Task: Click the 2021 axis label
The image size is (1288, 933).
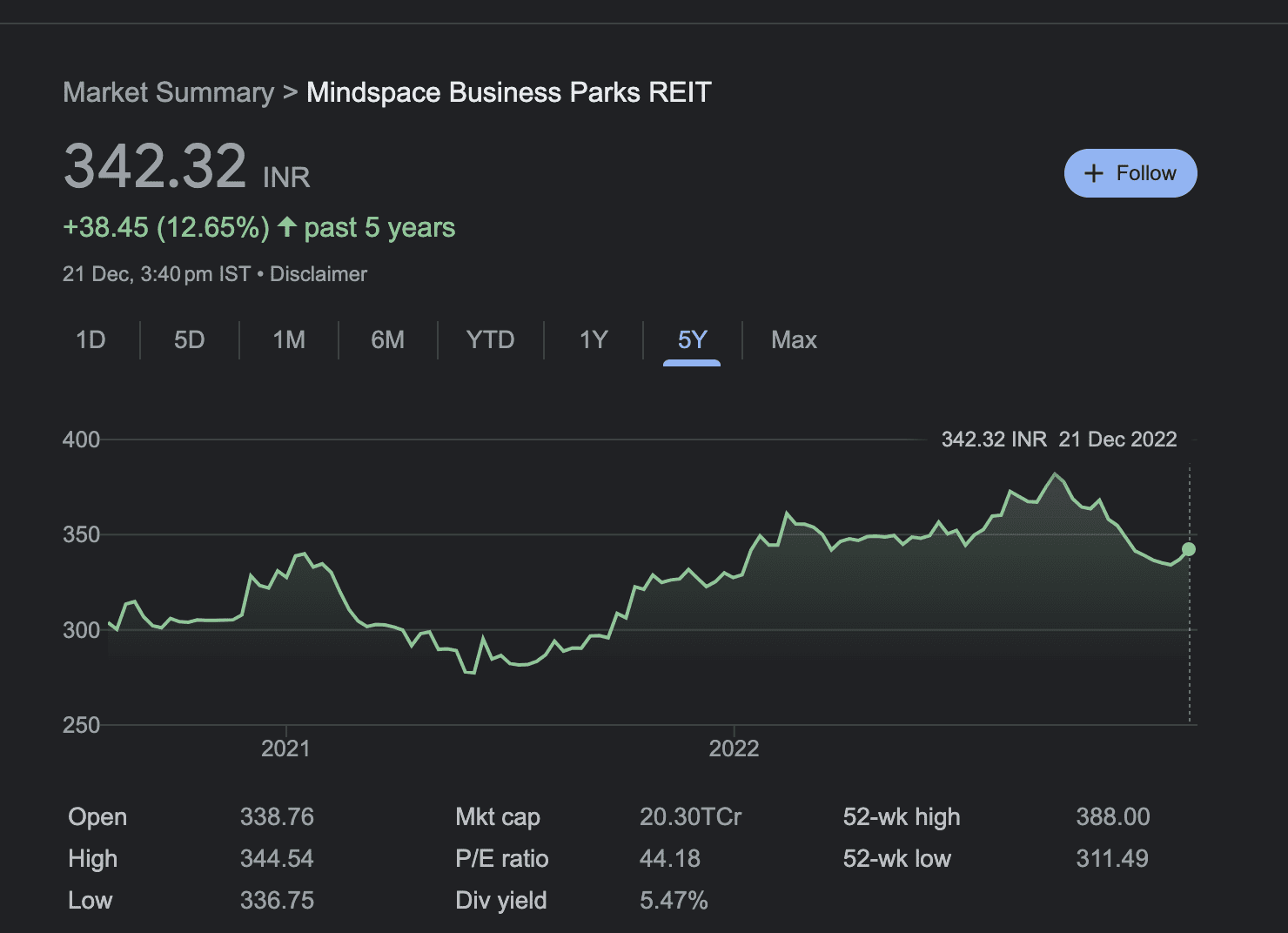Action: [x=285, y=748]
